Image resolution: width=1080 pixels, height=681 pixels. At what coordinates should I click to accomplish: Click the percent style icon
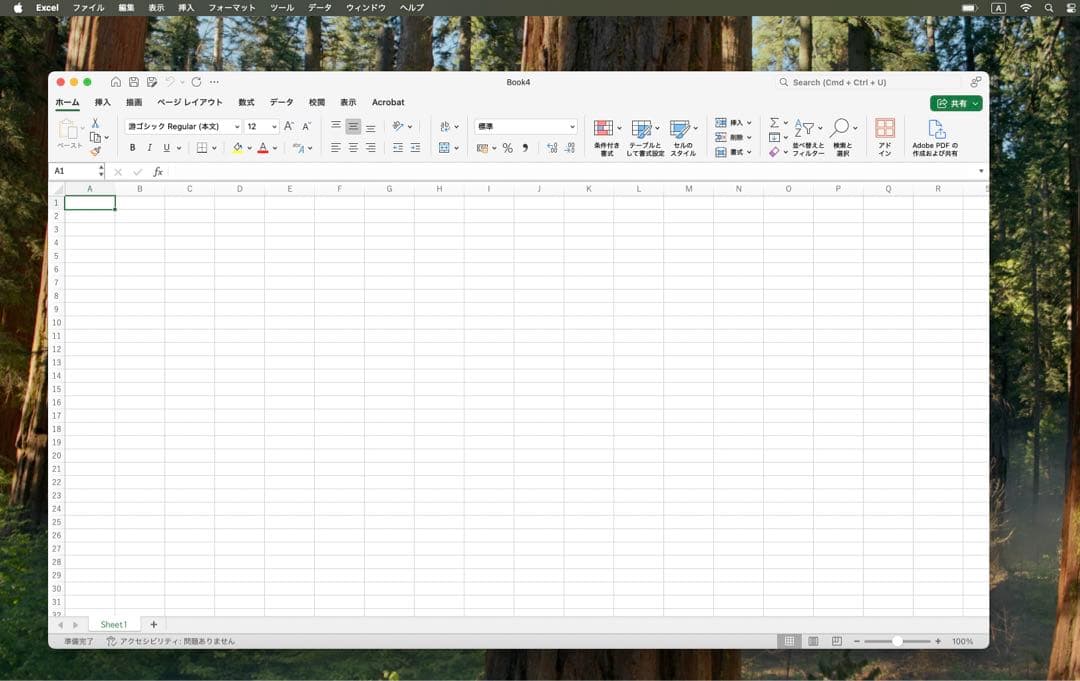click(507, 148)
